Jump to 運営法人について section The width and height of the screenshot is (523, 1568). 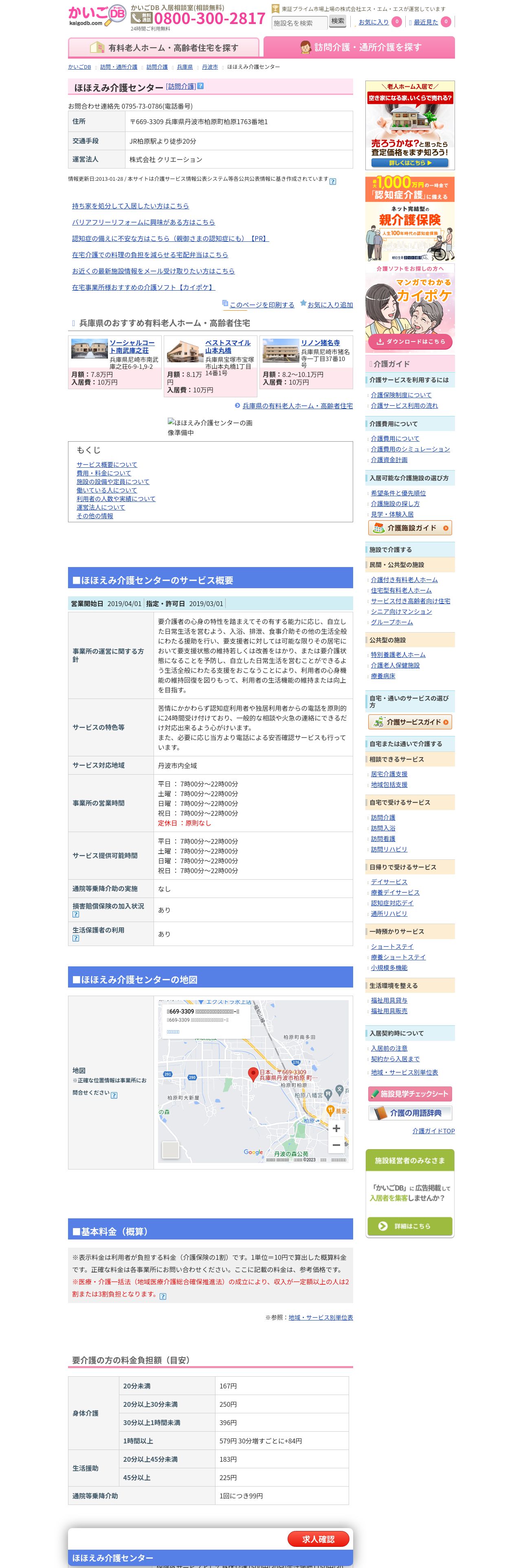[x=101, y=507]
